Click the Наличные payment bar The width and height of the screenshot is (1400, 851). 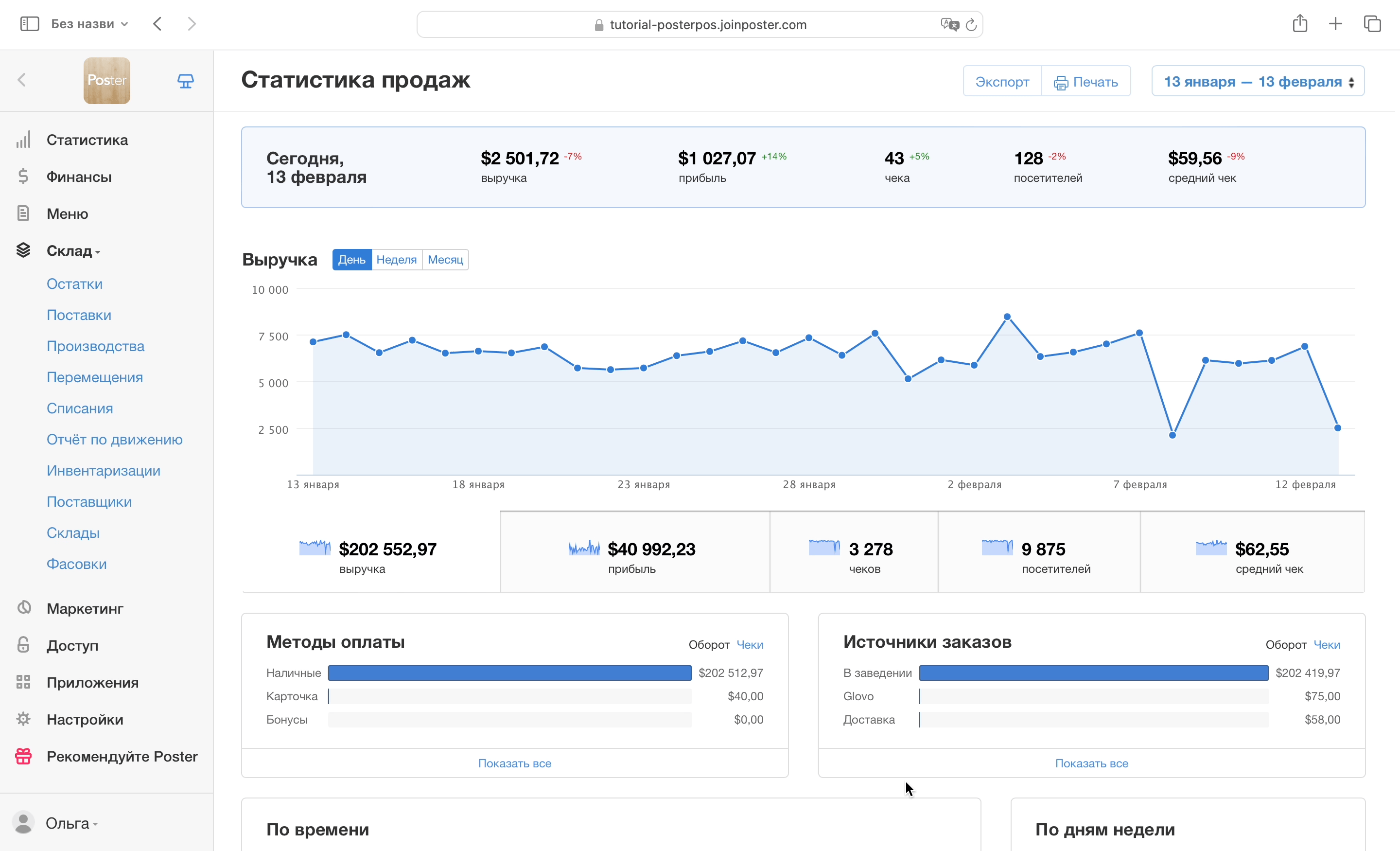509,673
